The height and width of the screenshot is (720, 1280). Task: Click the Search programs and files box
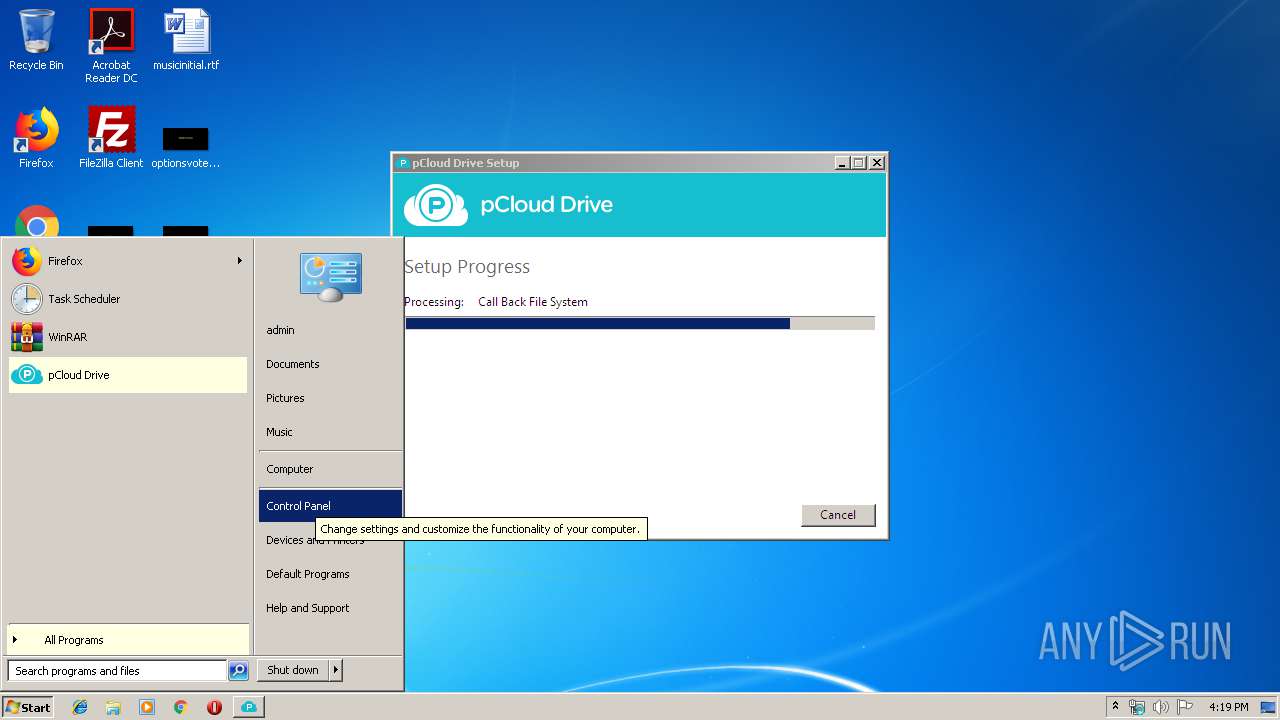[x=117, y=671]
